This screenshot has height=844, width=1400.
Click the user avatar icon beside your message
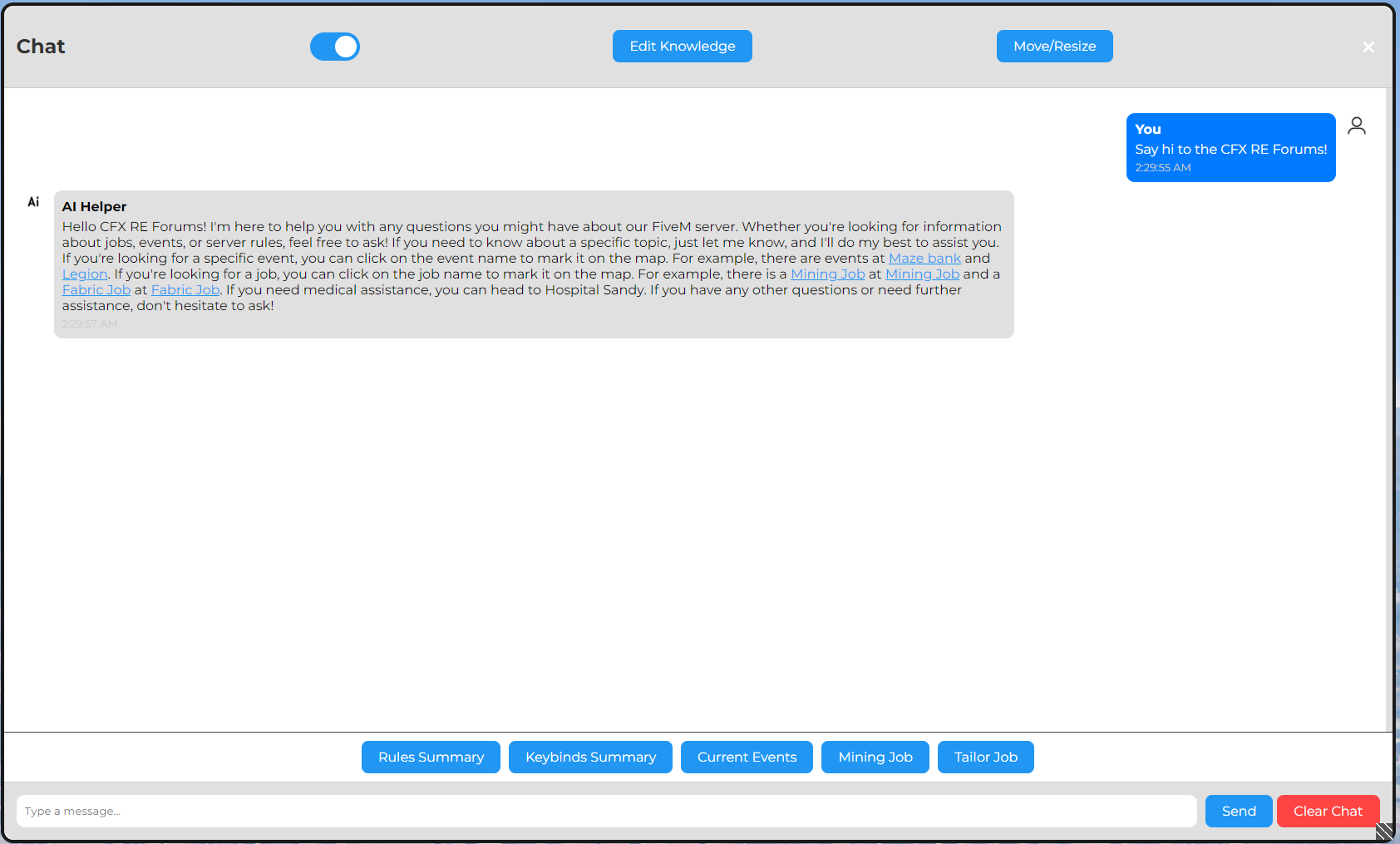pyautogui.click(x=1356, y=126)
